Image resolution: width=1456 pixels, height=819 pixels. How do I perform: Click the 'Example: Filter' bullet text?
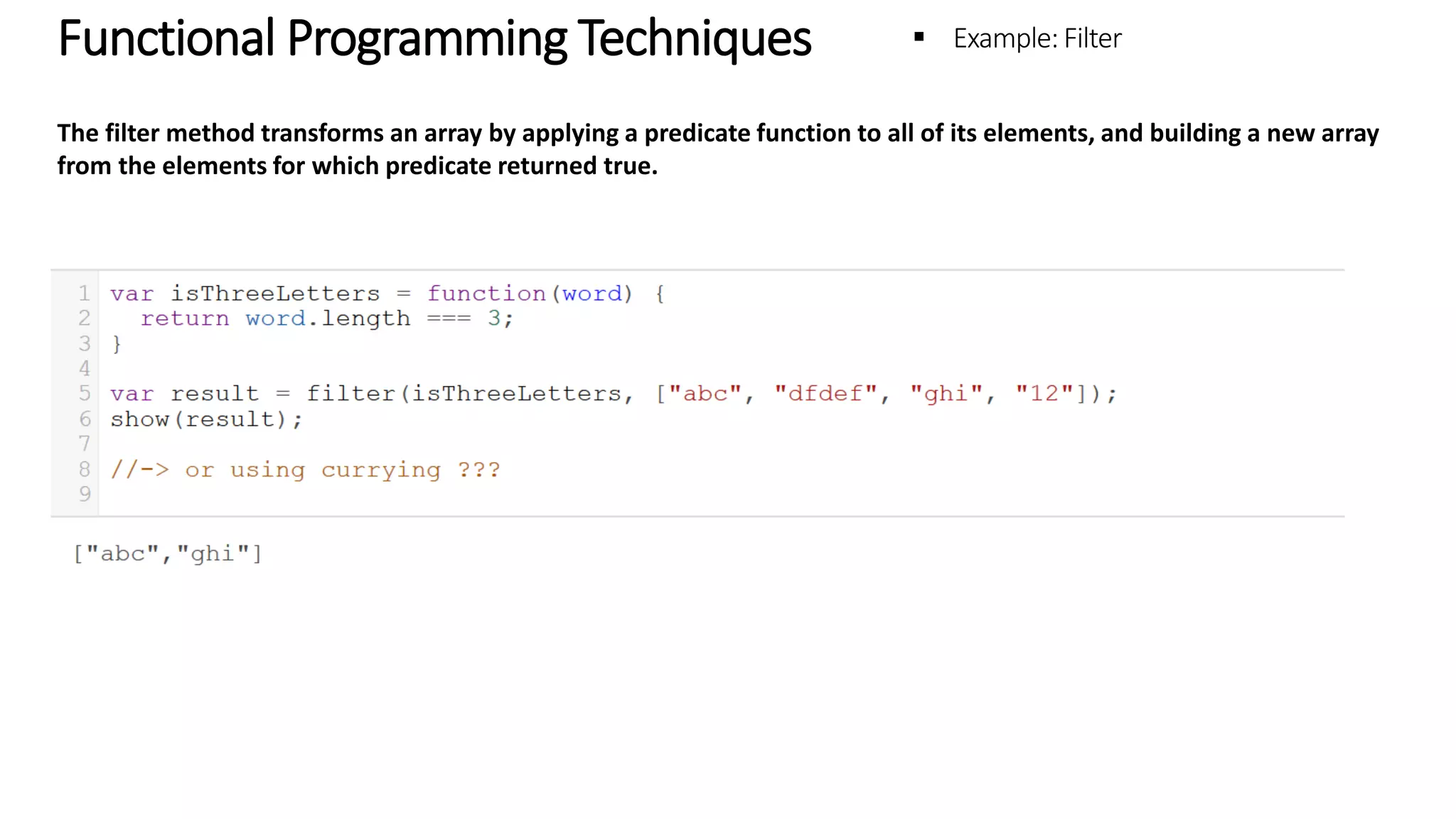point(1037,38)
